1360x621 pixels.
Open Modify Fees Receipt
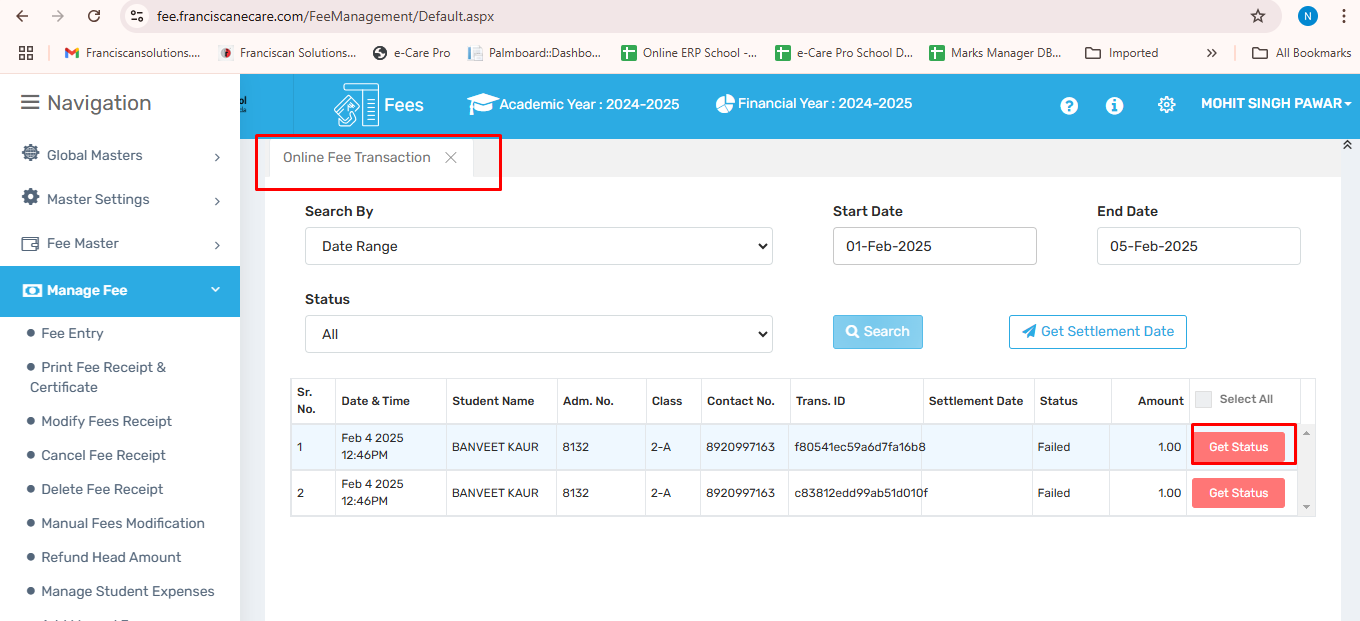106,421
